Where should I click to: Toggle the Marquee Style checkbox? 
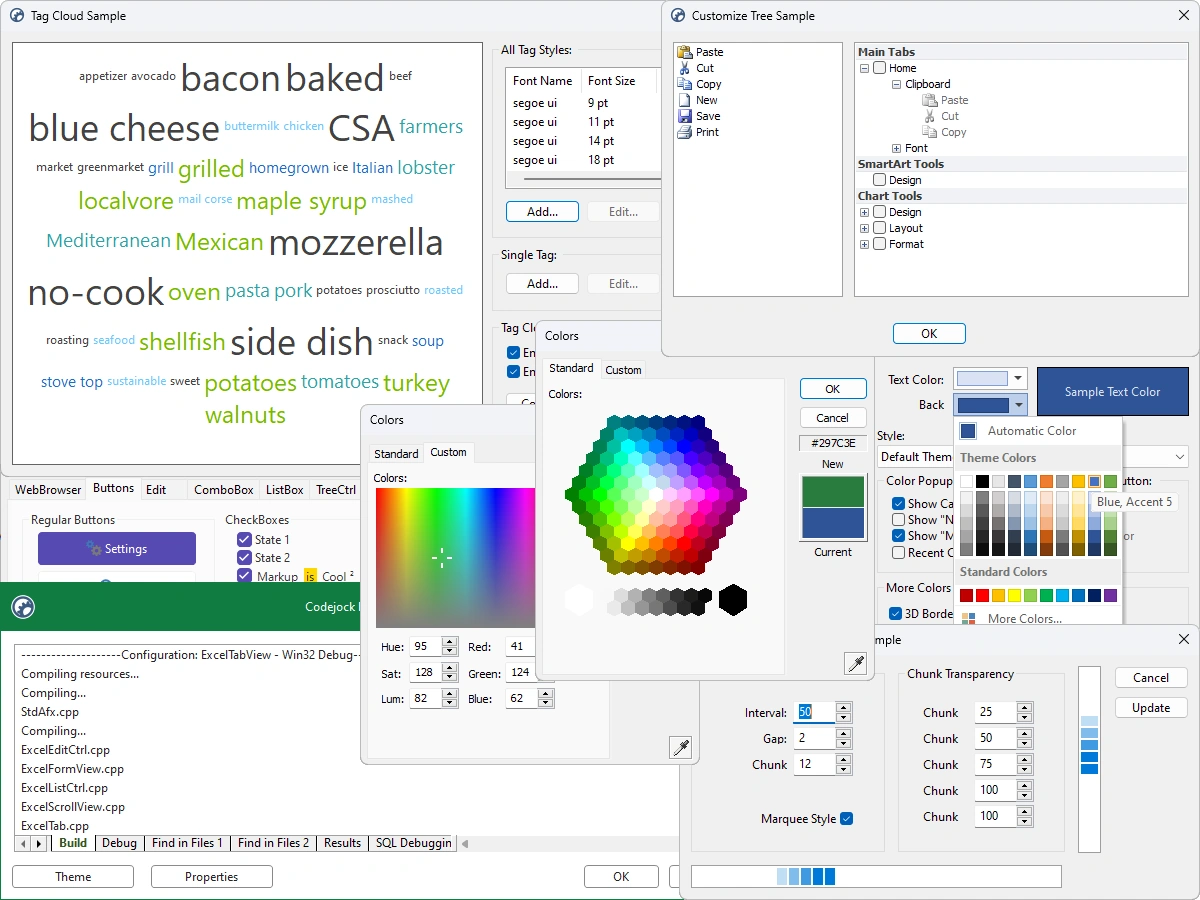tap(847, 819)
